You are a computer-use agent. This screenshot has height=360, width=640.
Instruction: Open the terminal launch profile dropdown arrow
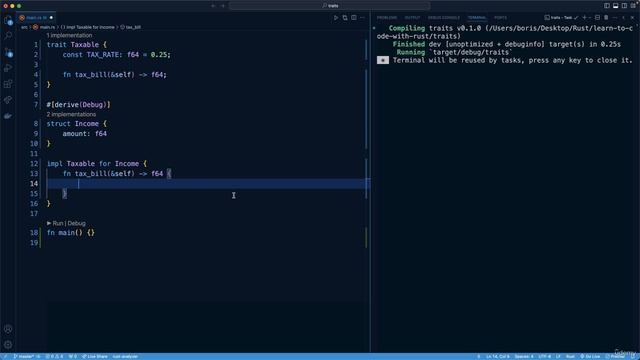[x=590, y=18]
